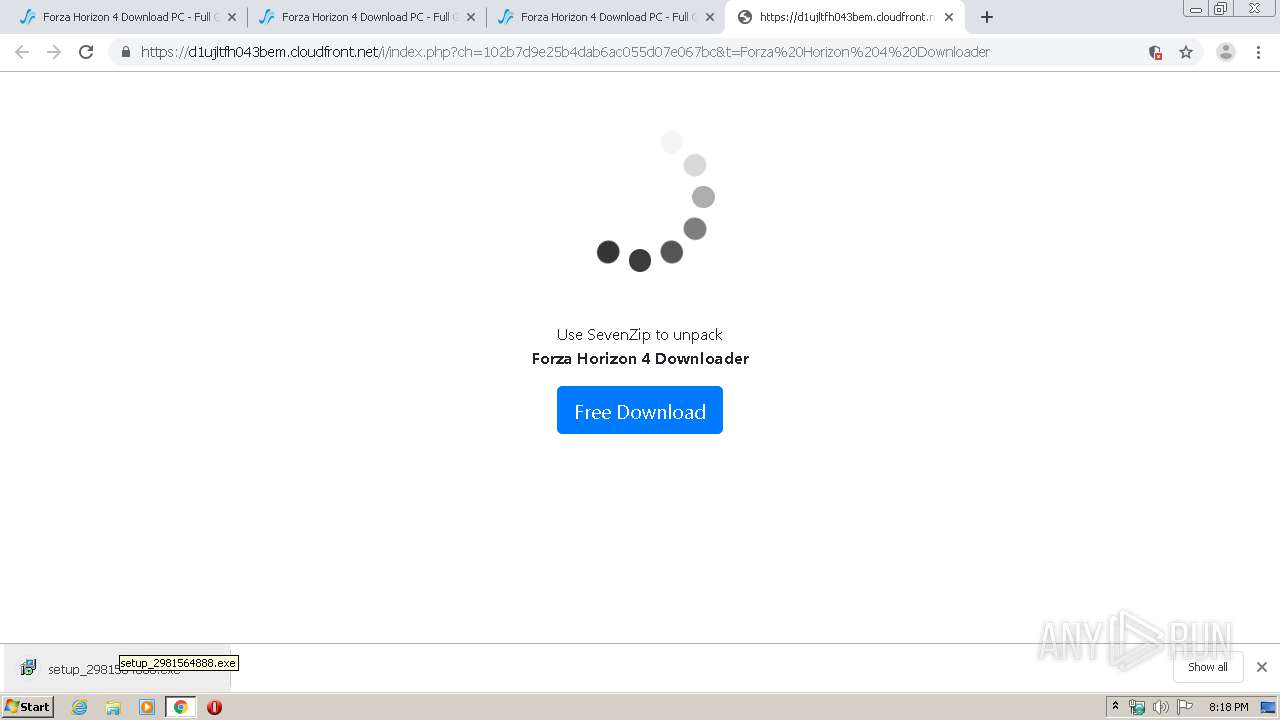Screen dimensions: 1280x720
Task: Show all downloads
Action: point(1208,667)
